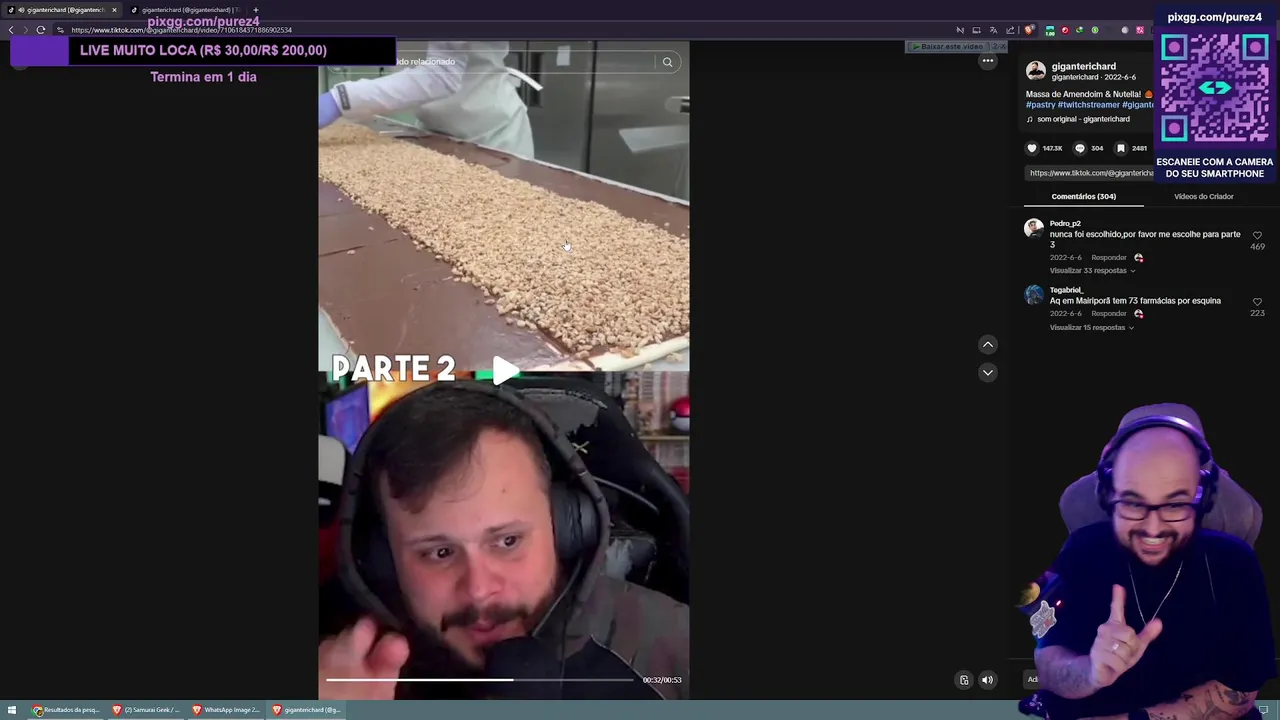
Task: Click the search magnifier icon above video
Action: pos(667,62)
